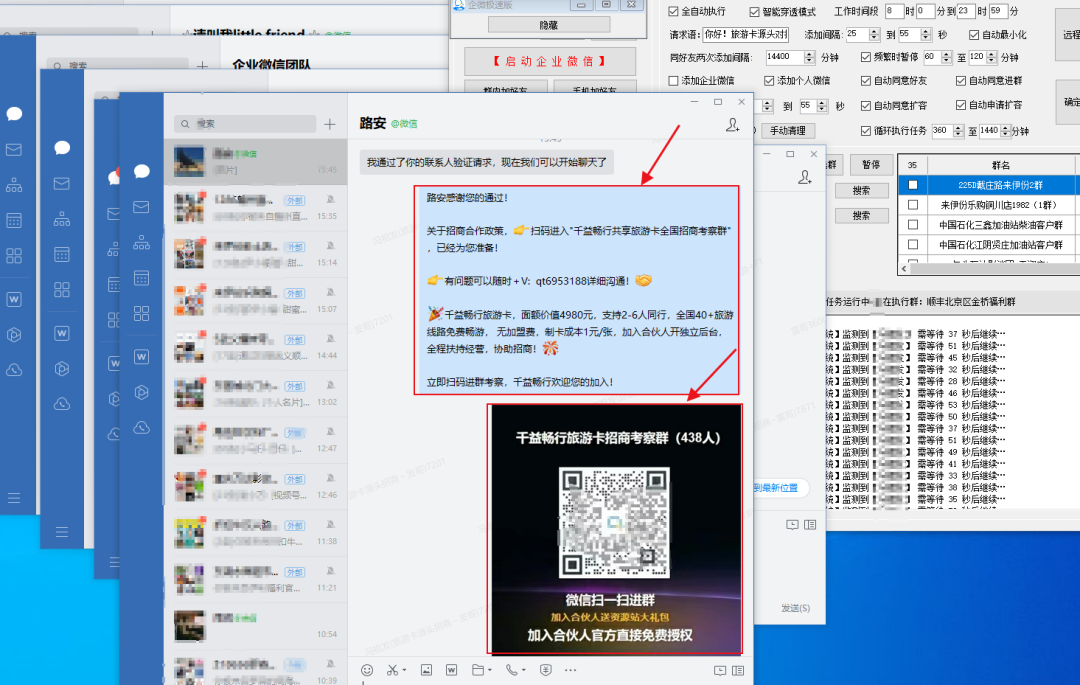Select conversation row timestamped 15:35

256,208
